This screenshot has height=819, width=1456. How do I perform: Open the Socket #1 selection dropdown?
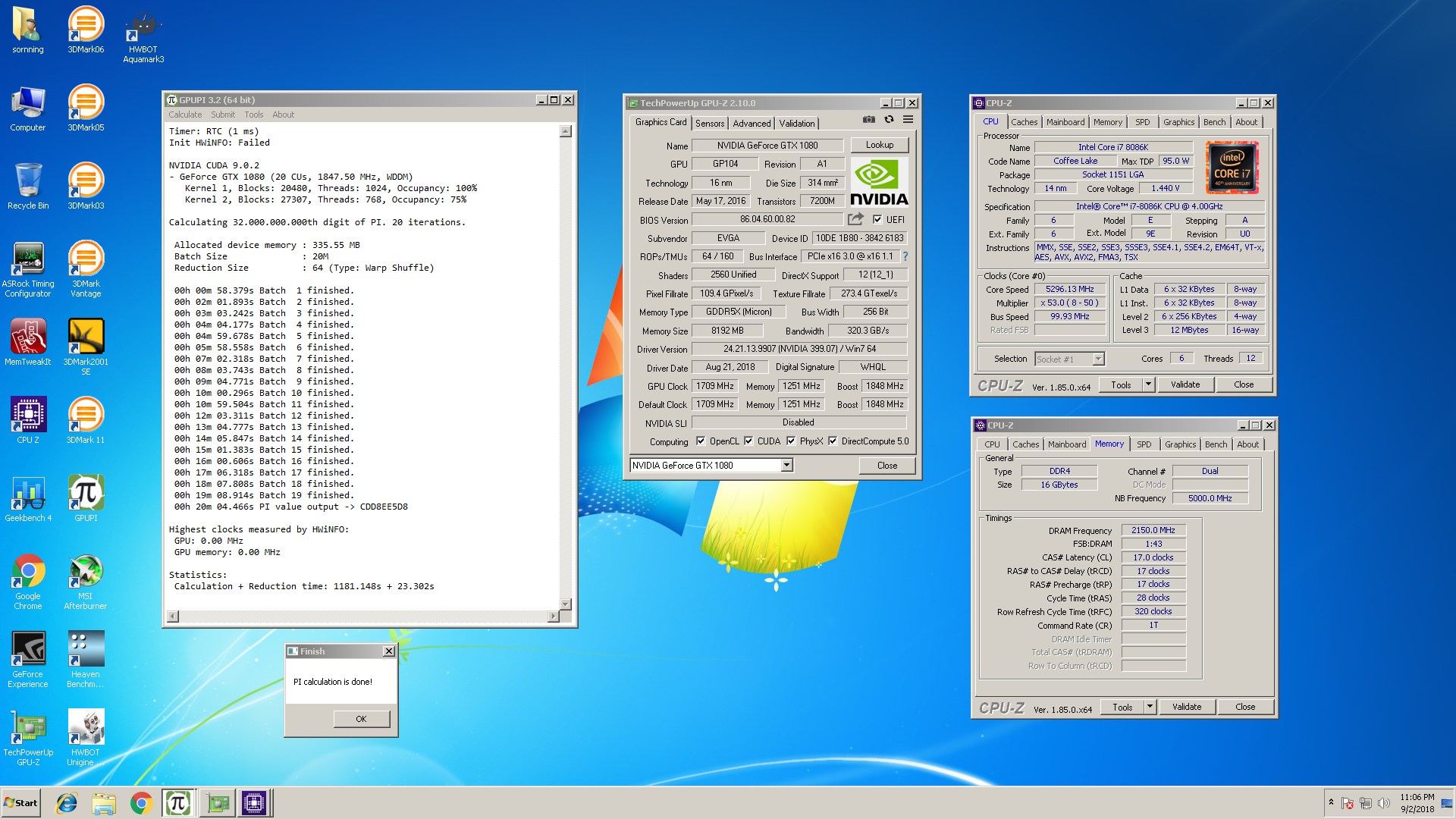pos(1098,359)
